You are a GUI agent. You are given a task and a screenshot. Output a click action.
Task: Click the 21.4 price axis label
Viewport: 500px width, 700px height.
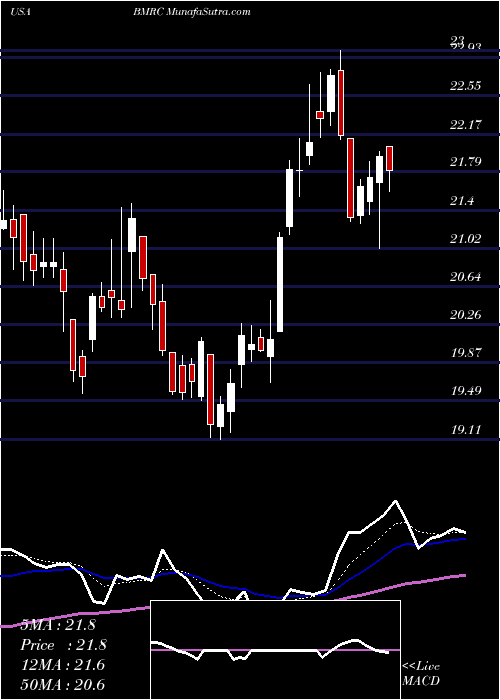462,201
